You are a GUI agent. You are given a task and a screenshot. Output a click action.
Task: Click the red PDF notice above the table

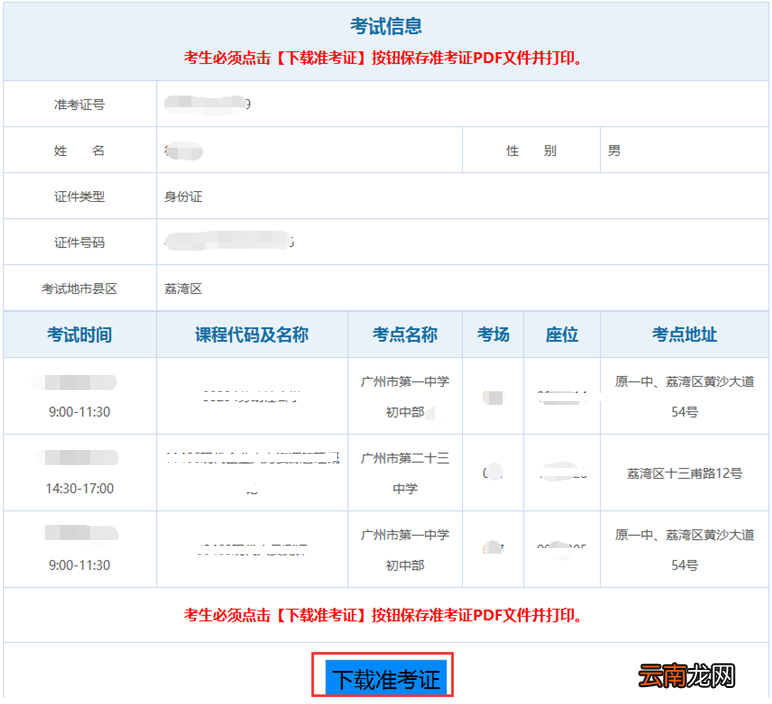pos(383,58)
